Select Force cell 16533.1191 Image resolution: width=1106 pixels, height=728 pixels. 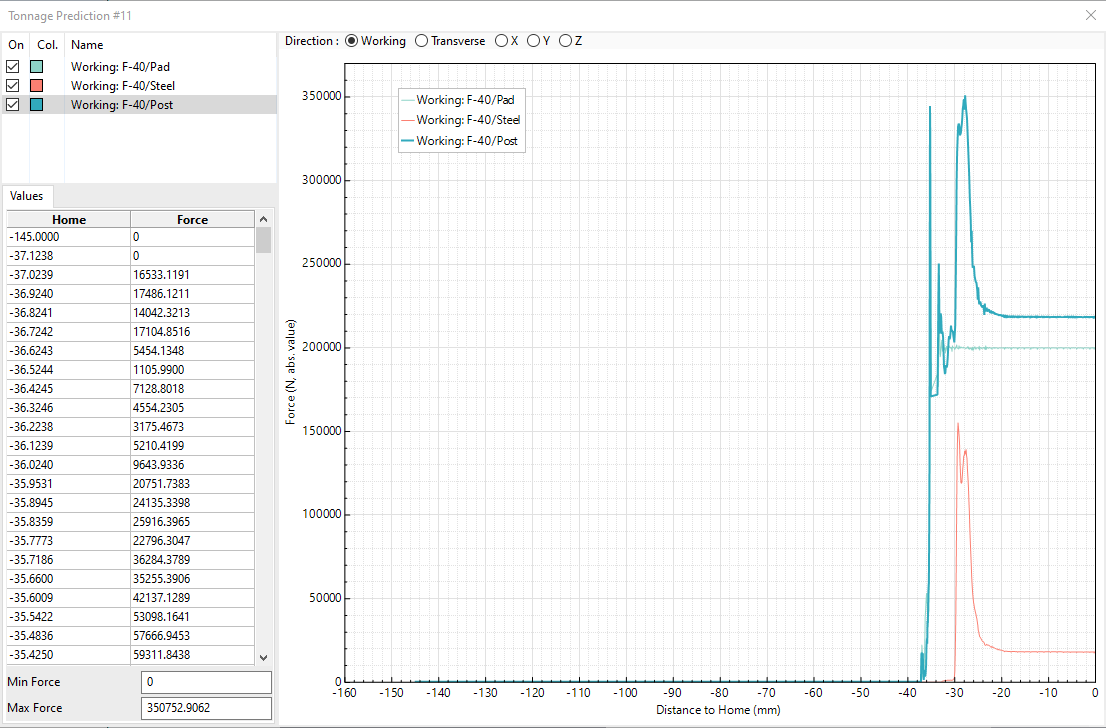tap(193, 275)
